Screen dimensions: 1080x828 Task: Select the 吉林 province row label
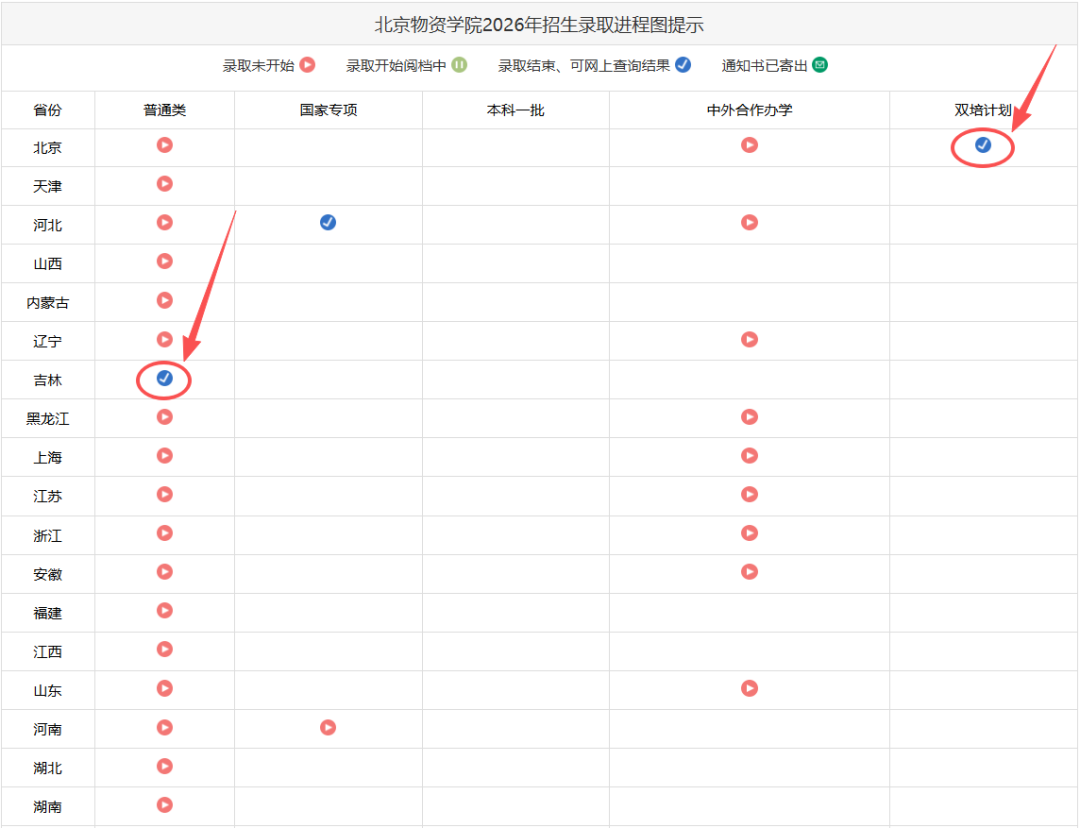click(x=48, y=380)
